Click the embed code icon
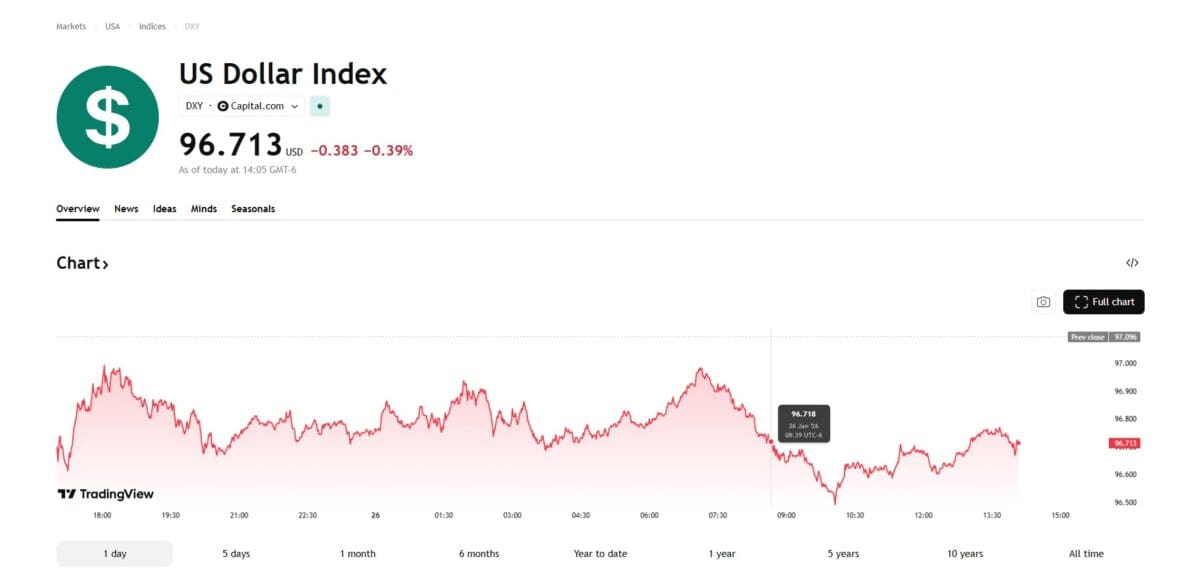Image resolution: width=1200 pixels, height=587 pixels. point(1132,263)
